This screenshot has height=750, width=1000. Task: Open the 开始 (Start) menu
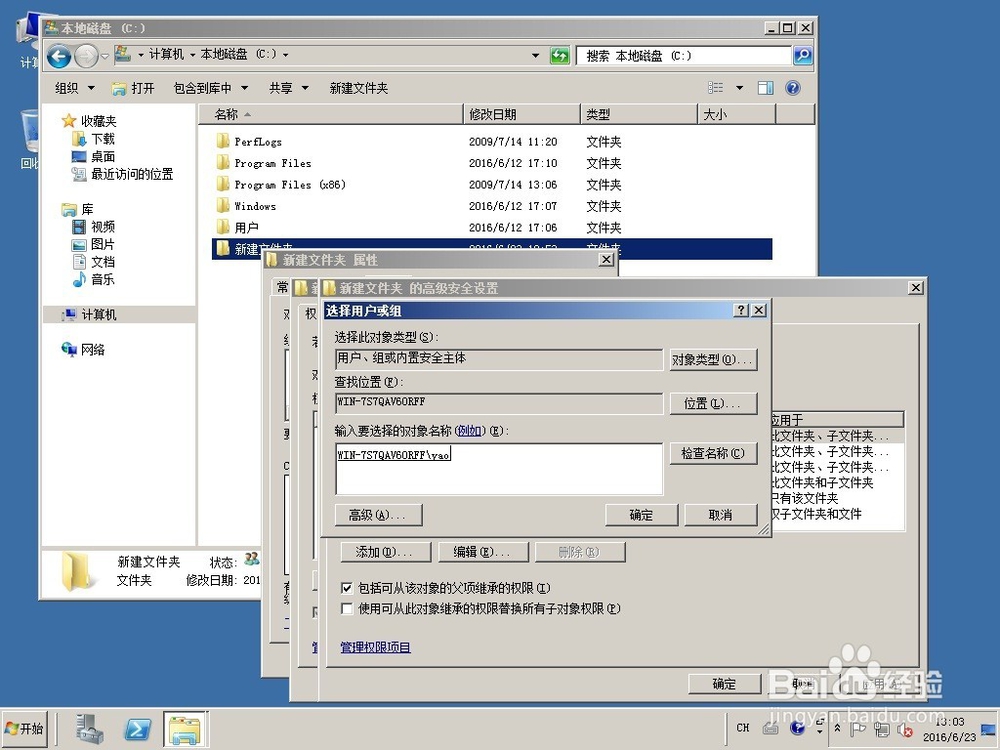tap(24, 728)
